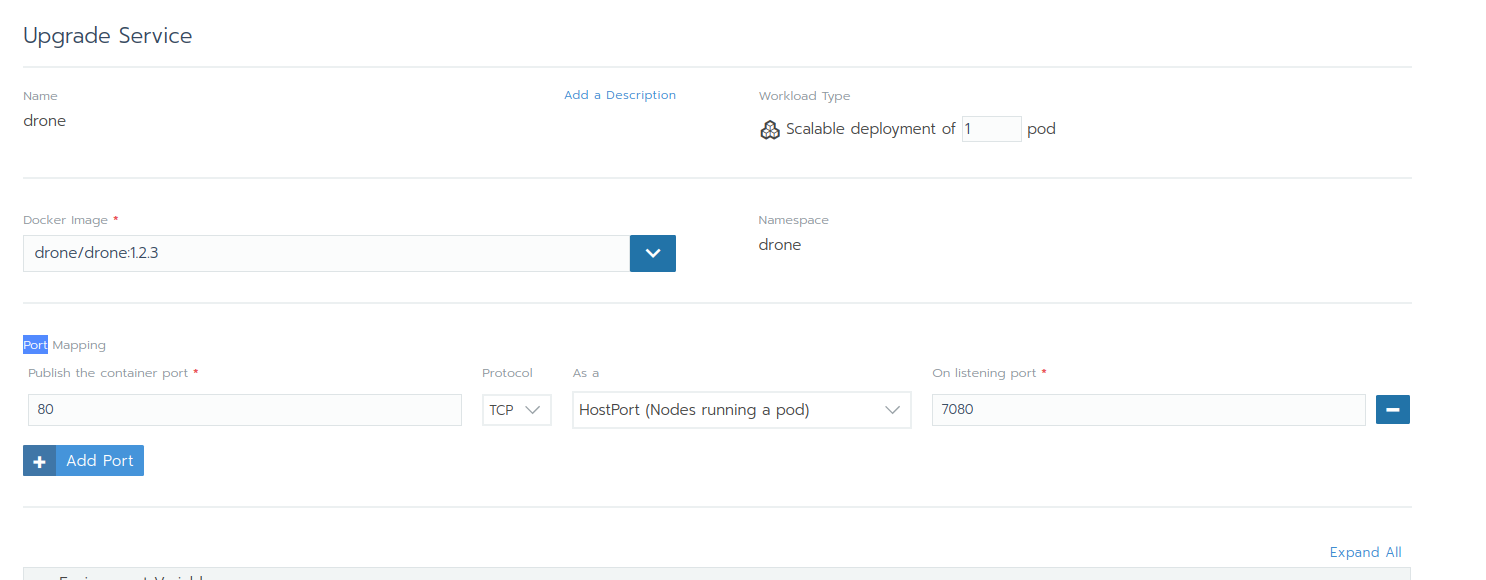Screen dimensions: 1486x580
Task: Click the scalable deployment workload icon
Action: (769, 130)
